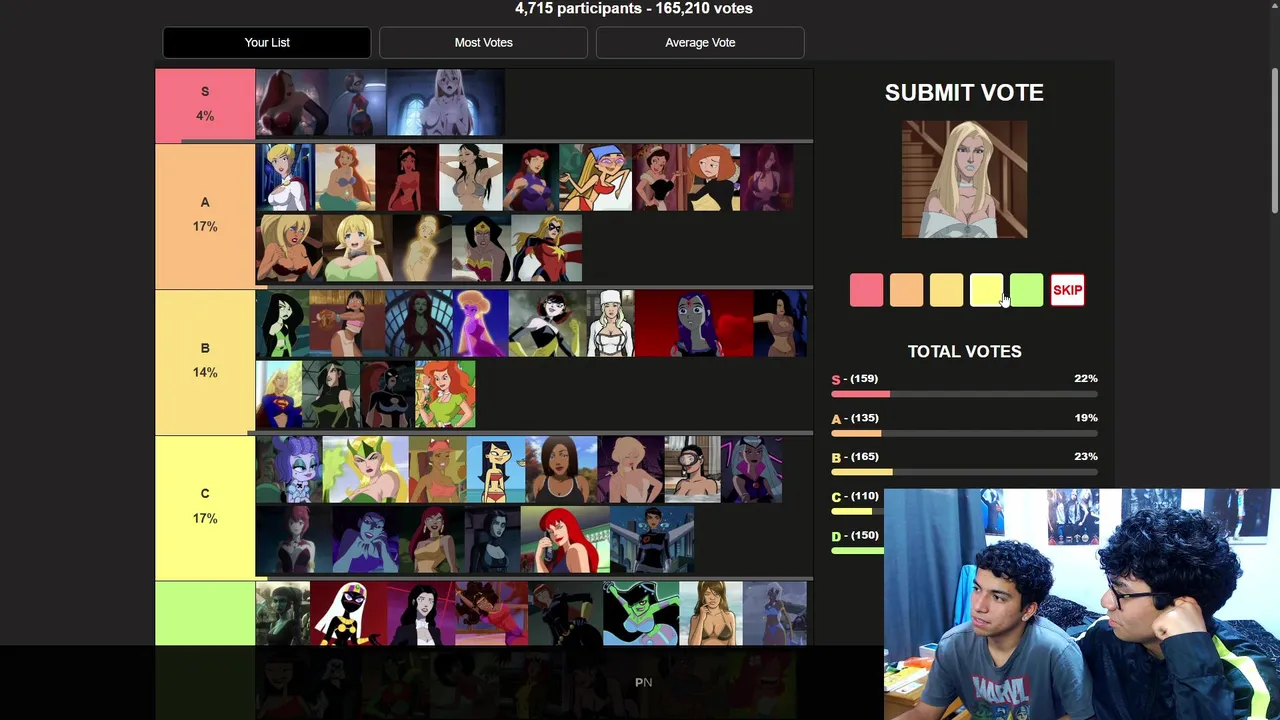Select the red-haired mermaid thumbnail in A tier

click(345, 178)
